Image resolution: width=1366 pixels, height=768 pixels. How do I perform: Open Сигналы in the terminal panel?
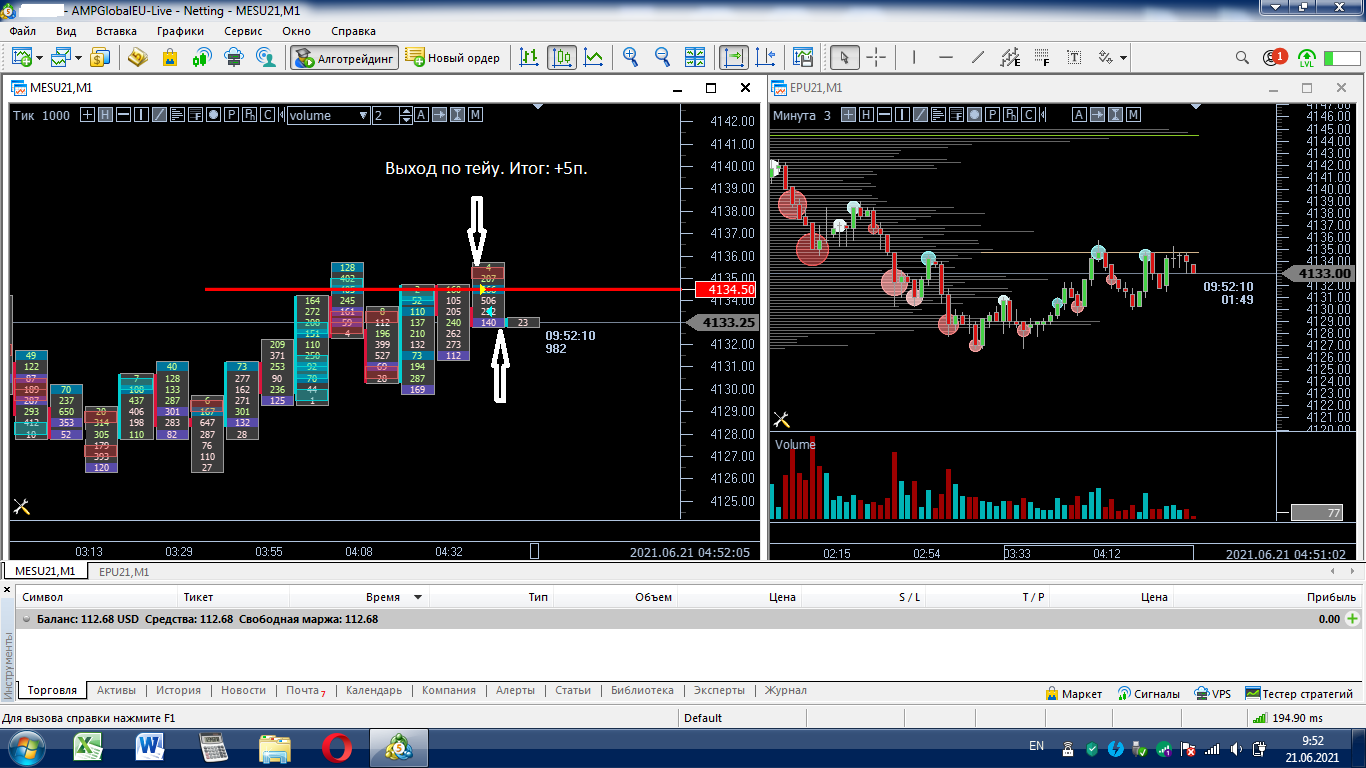1149,693
